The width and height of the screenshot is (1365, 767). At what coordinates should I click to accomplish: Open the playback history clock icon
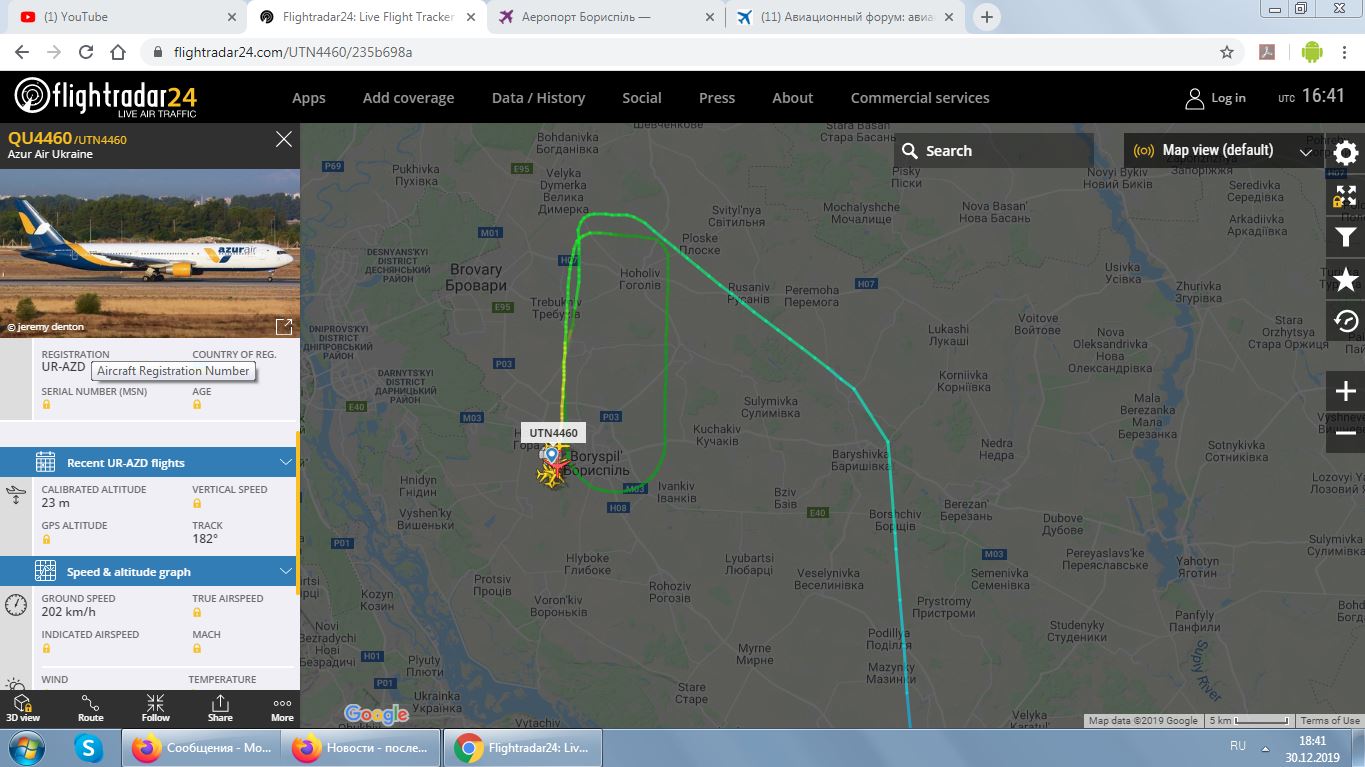coord(1346,321)
